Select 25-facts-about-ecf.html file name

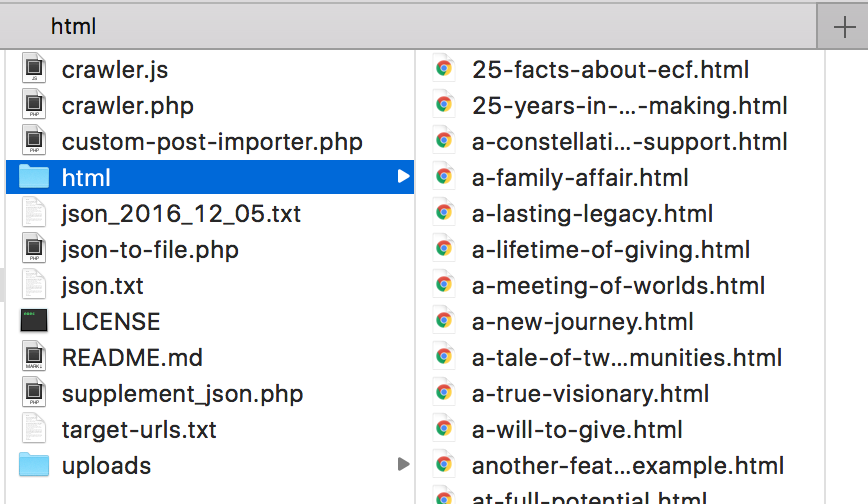coord(610,70)
